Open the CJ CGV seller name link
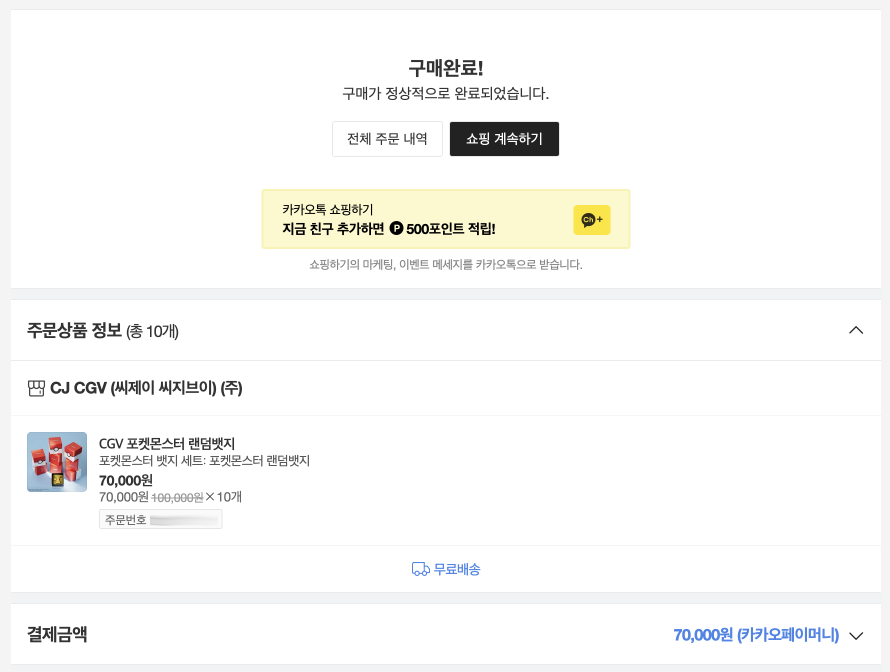Viewport: 890px width, 672px height. (146, 388)
